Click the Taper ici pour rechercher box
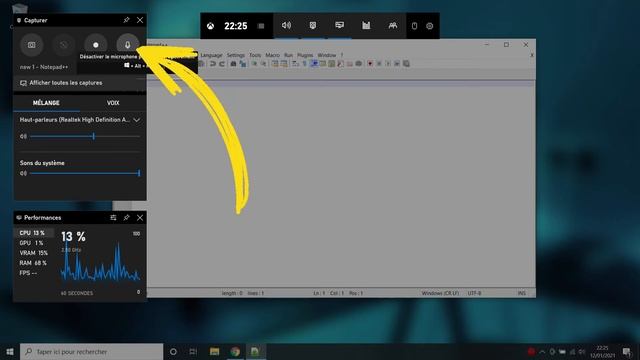The height and width of the screenshot is (360, 640). point(91,351)
